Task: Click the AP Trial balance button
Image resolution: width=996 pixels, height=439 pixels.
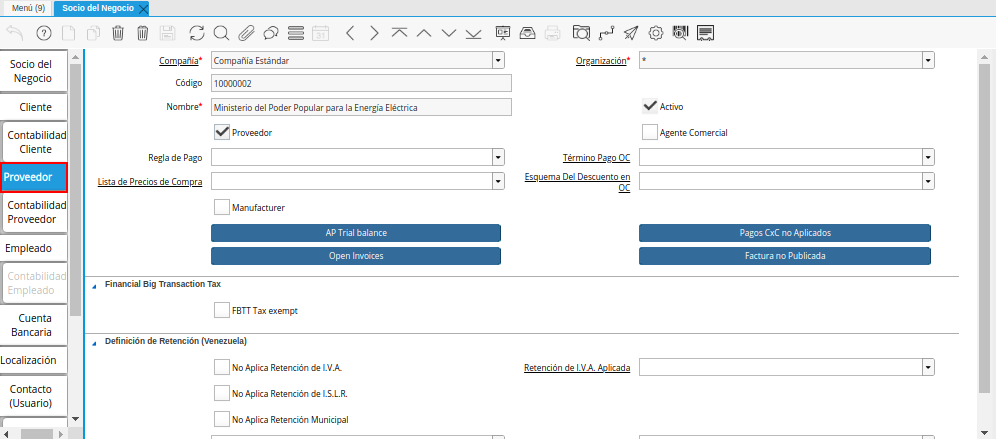Action: pyautogui.click(x=356, y=233)
